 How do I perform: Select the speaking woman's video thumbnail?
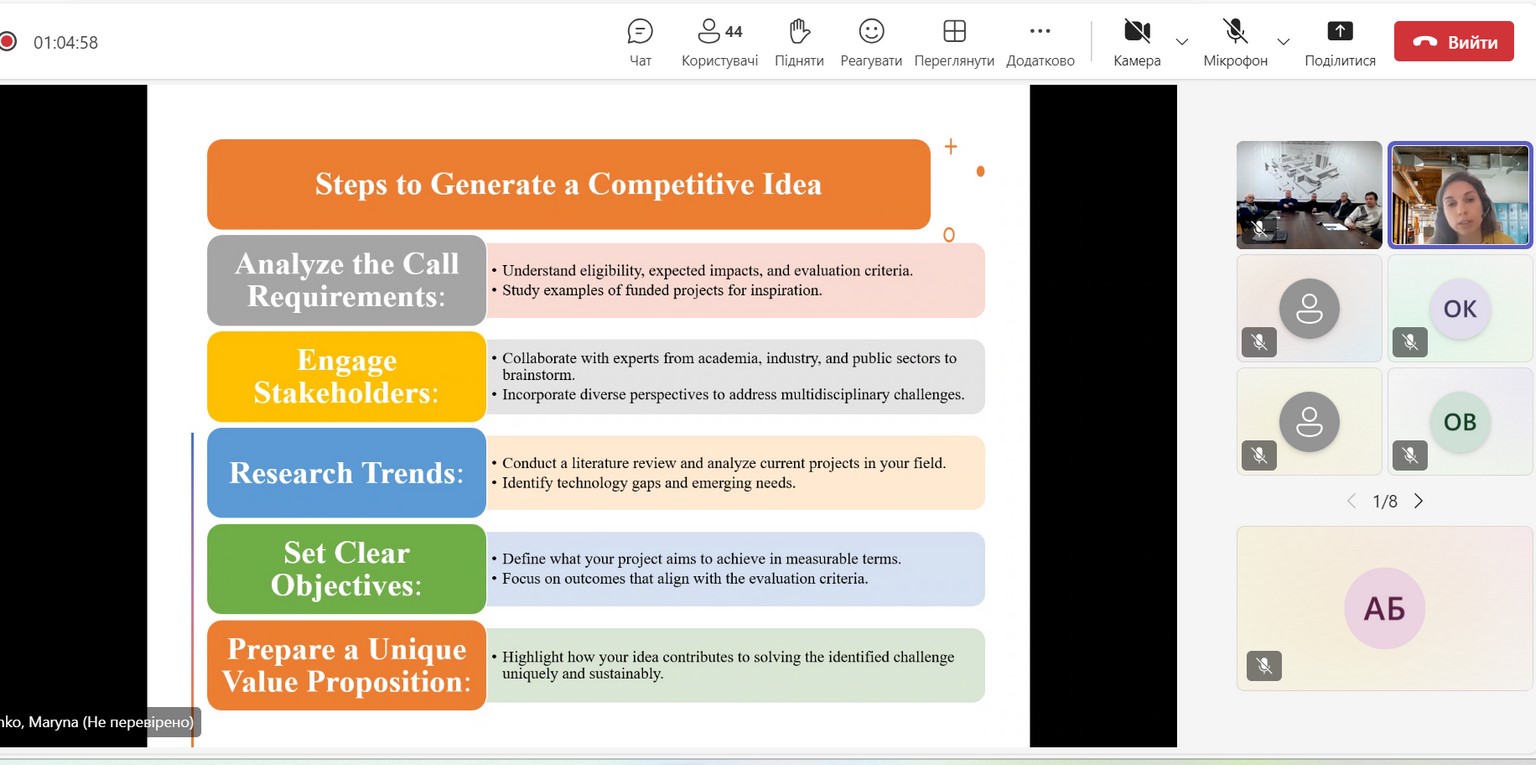coord(1460,194)
